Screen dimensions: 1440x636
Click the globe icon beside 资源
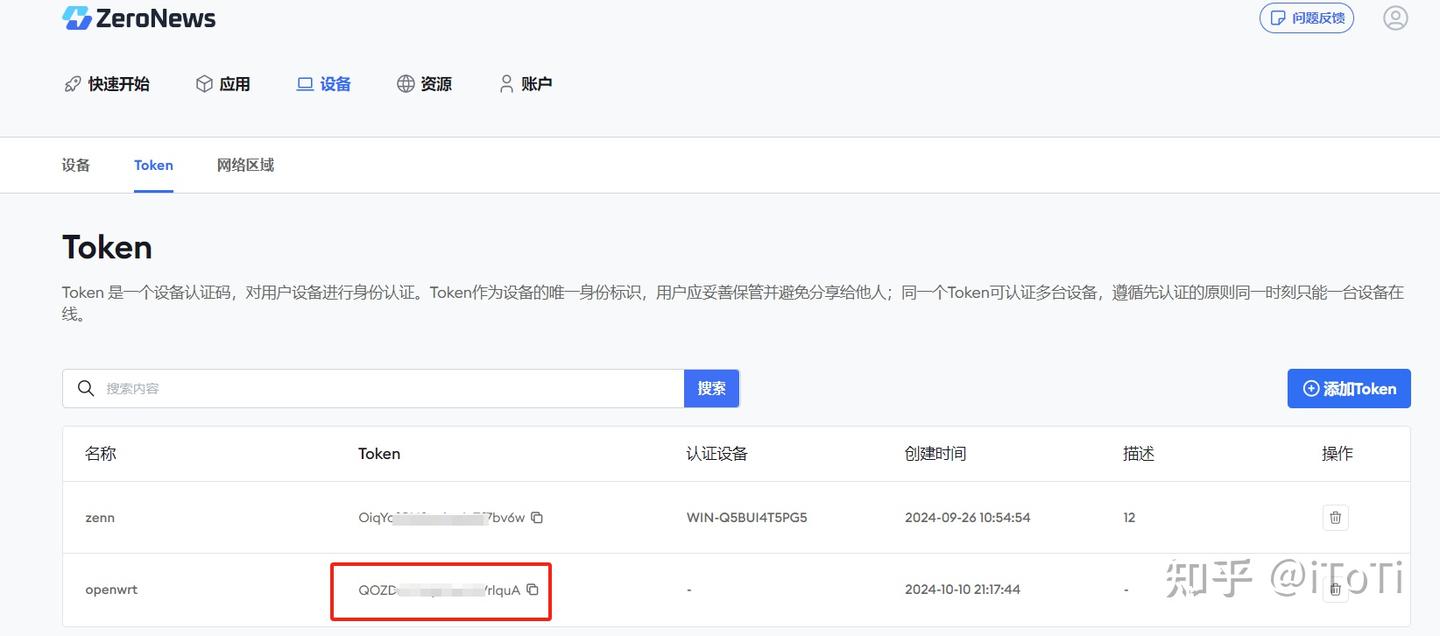tap(404, 84)
